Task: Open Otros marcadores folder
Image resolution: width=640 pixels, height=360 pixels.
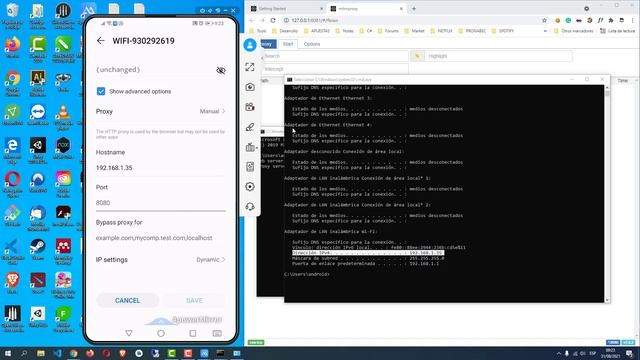Action: tap(574, 31)
